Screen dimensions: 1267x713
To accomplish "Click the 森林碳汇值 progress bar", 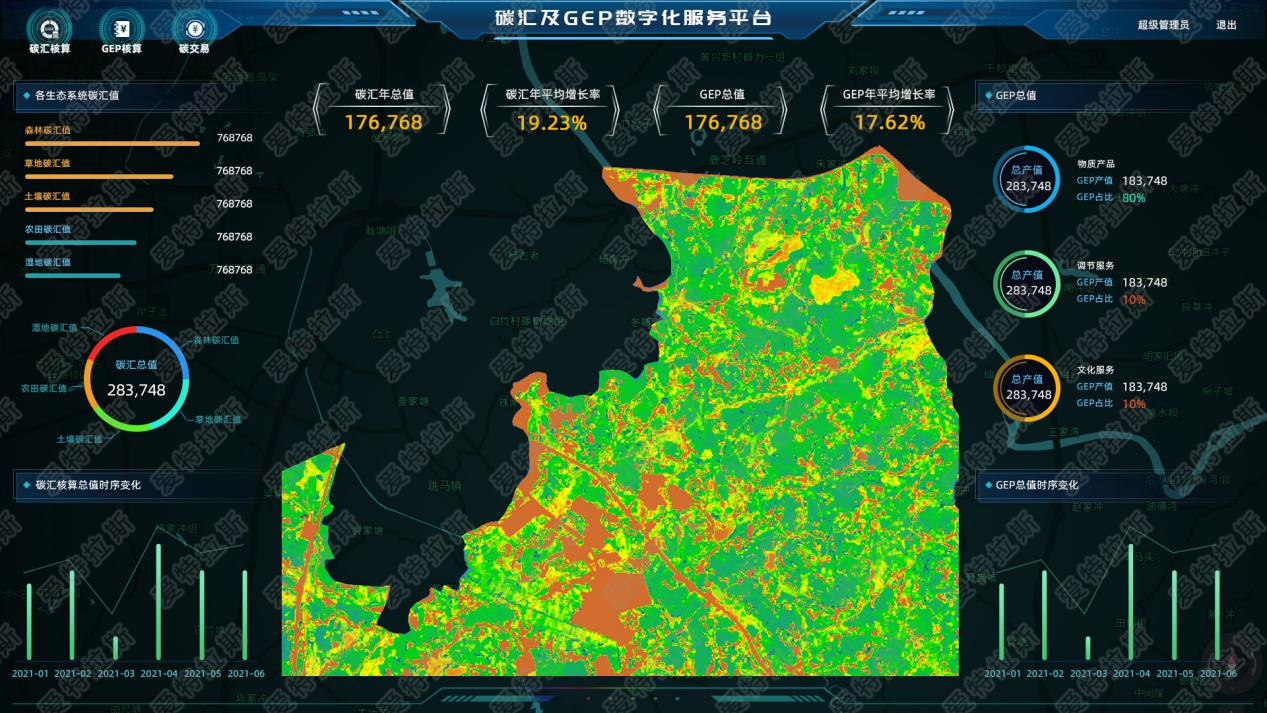I will tap(112, 143).
